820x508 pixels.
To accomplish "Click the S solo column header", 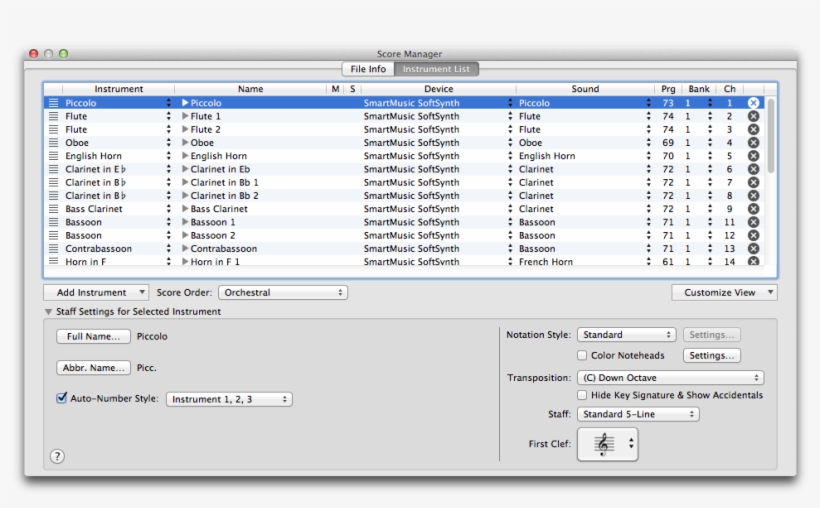I will 352,89.
